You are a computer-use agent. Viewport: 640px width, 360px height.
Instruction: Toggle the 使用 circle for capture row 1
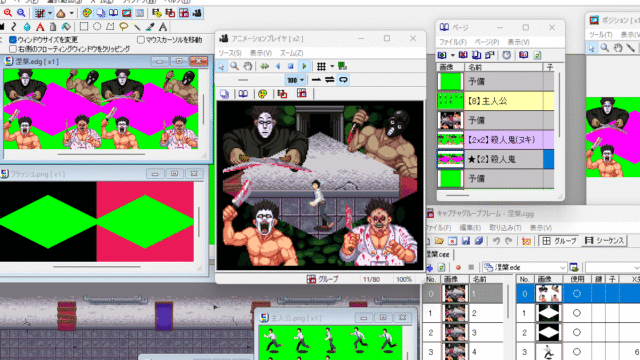(577, 313)
